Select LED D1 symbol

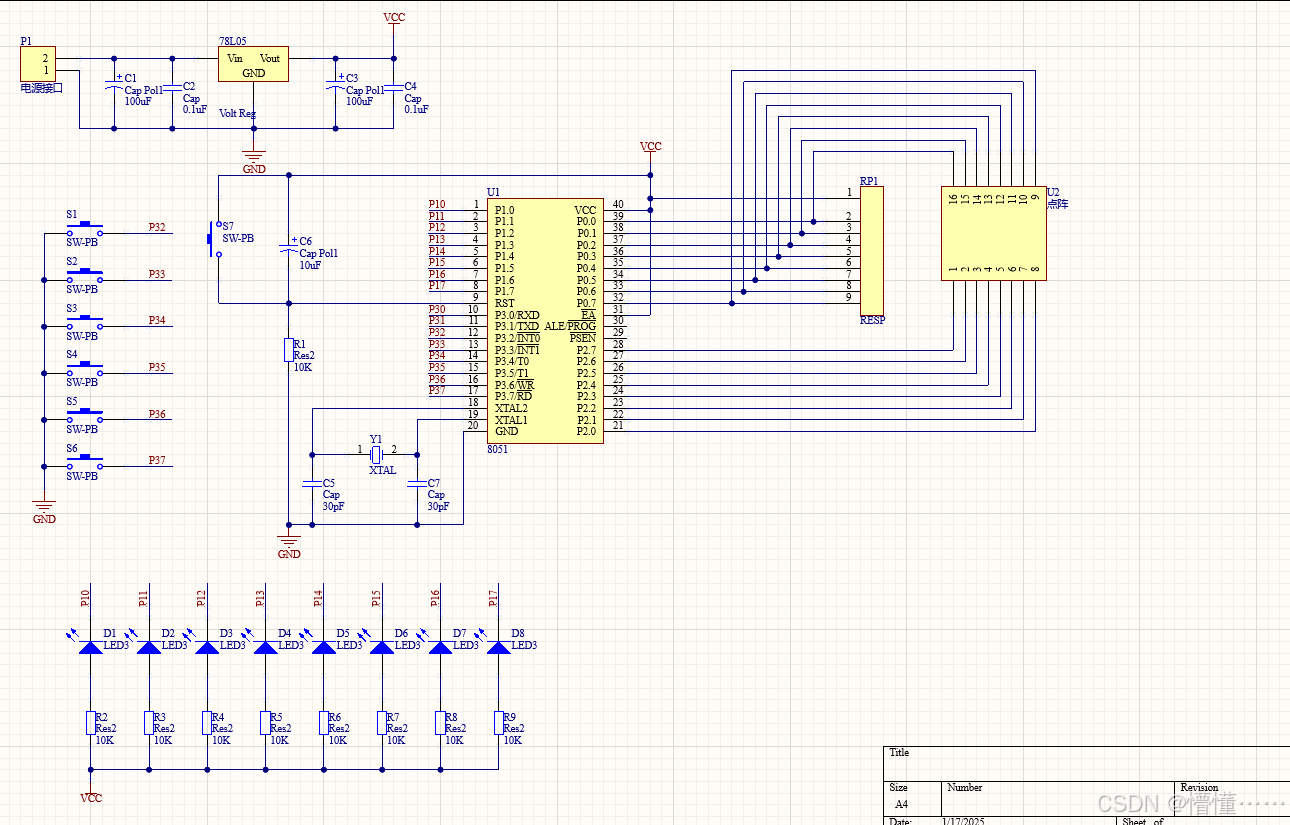[91, 647]
